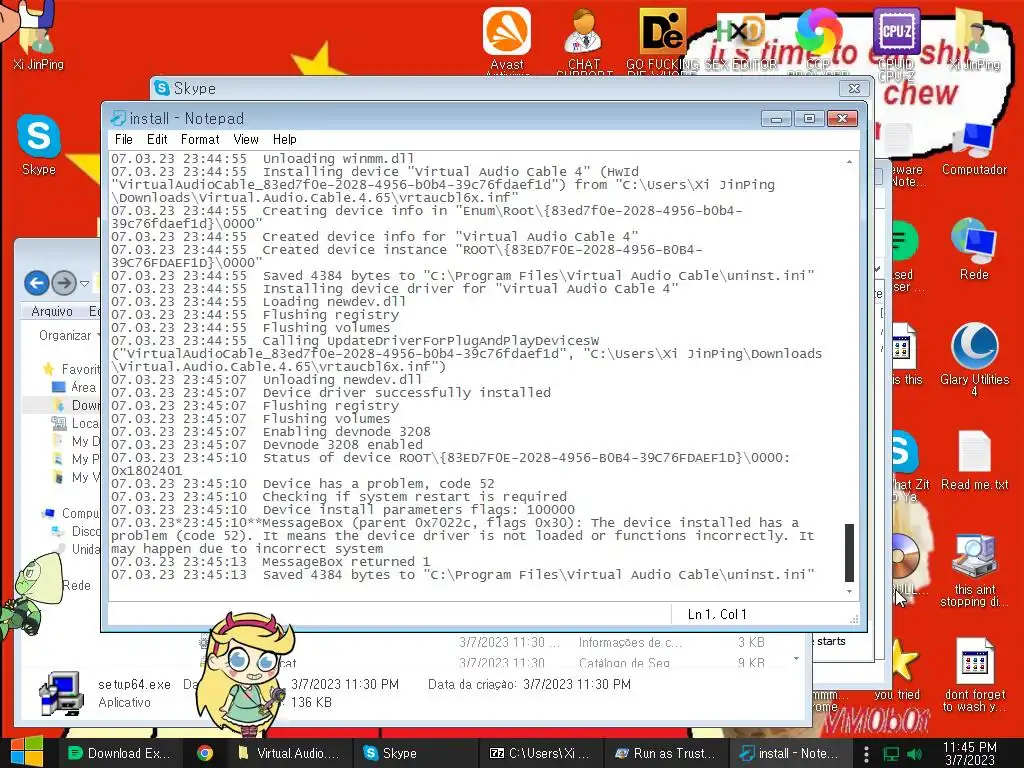The width and height of the screenshot is (1024, 768).
Task: Click the Explorer forward navigation arrow
Action: click(63, 283)
